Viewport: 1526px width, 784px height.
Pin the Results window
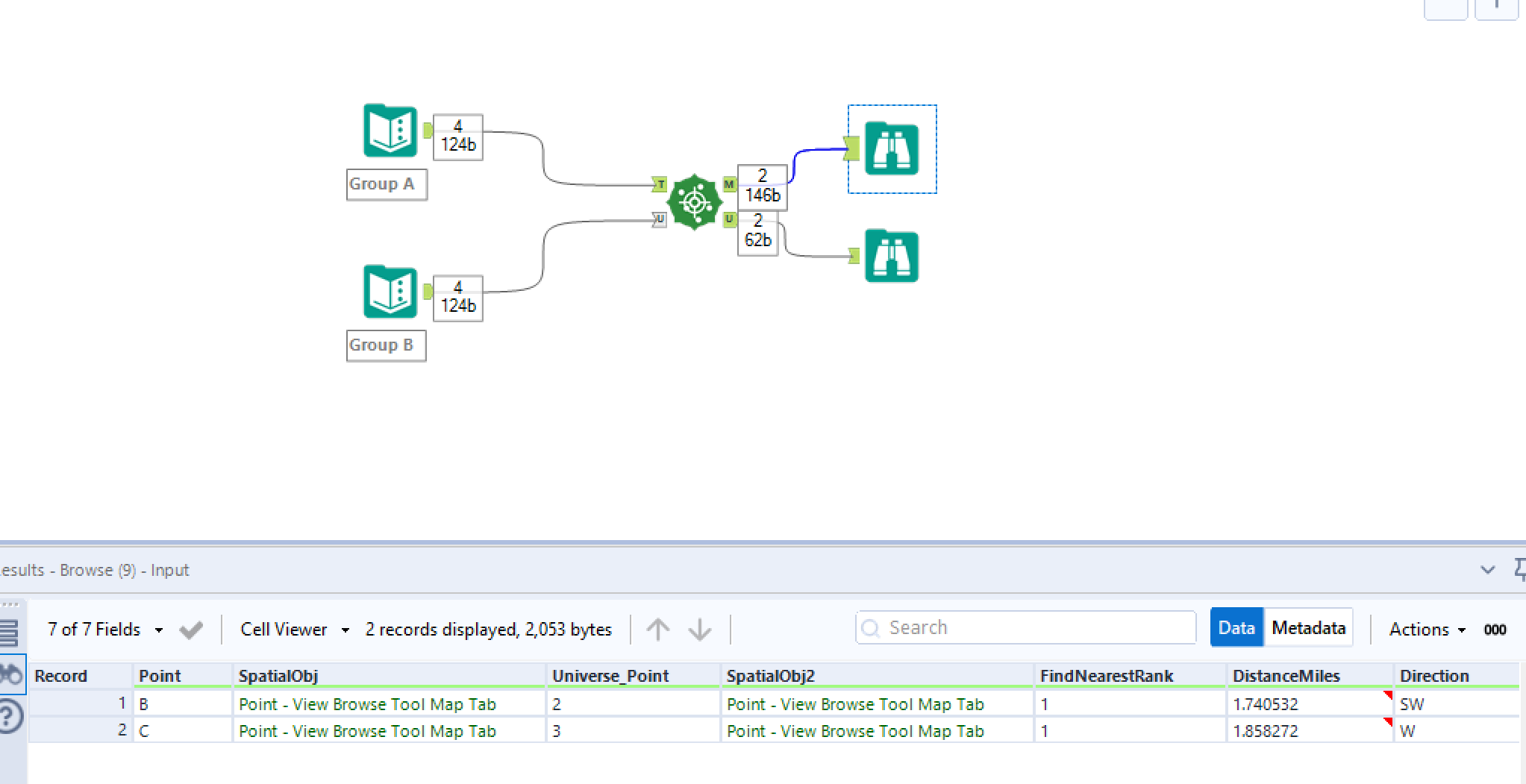pos(1519,570)
